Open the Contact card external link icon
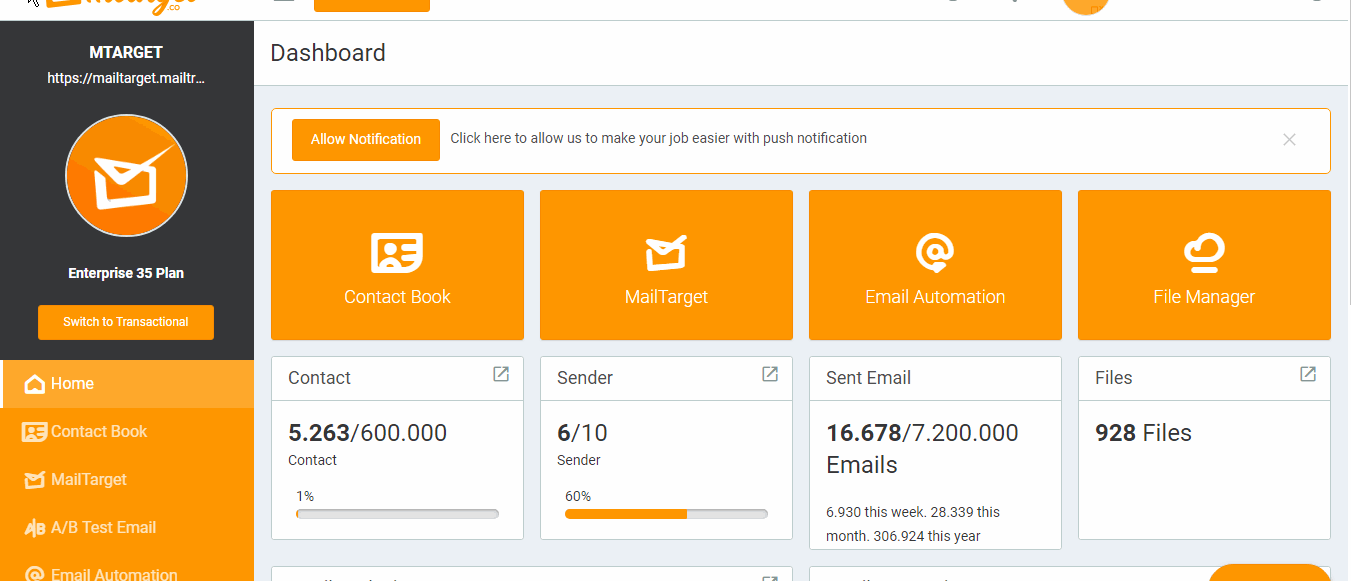 point(500,373)
